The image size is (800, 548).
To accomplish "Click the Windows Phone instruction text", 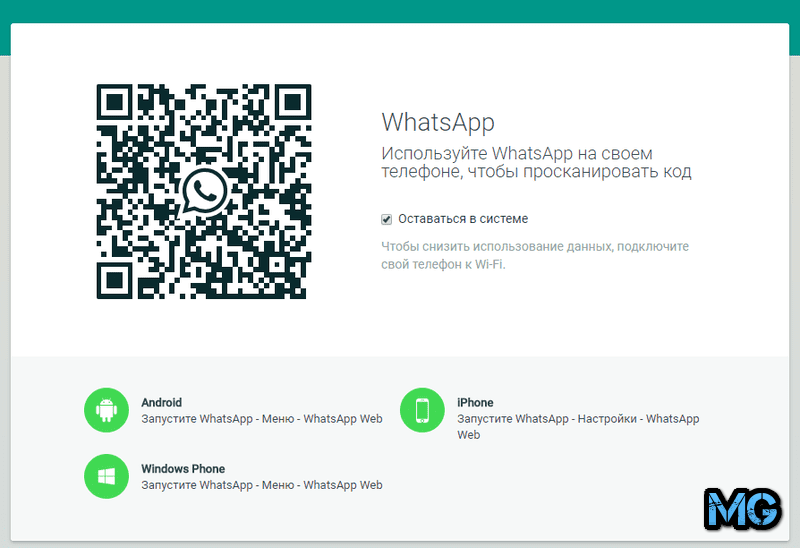I will [x=262, y=485].
